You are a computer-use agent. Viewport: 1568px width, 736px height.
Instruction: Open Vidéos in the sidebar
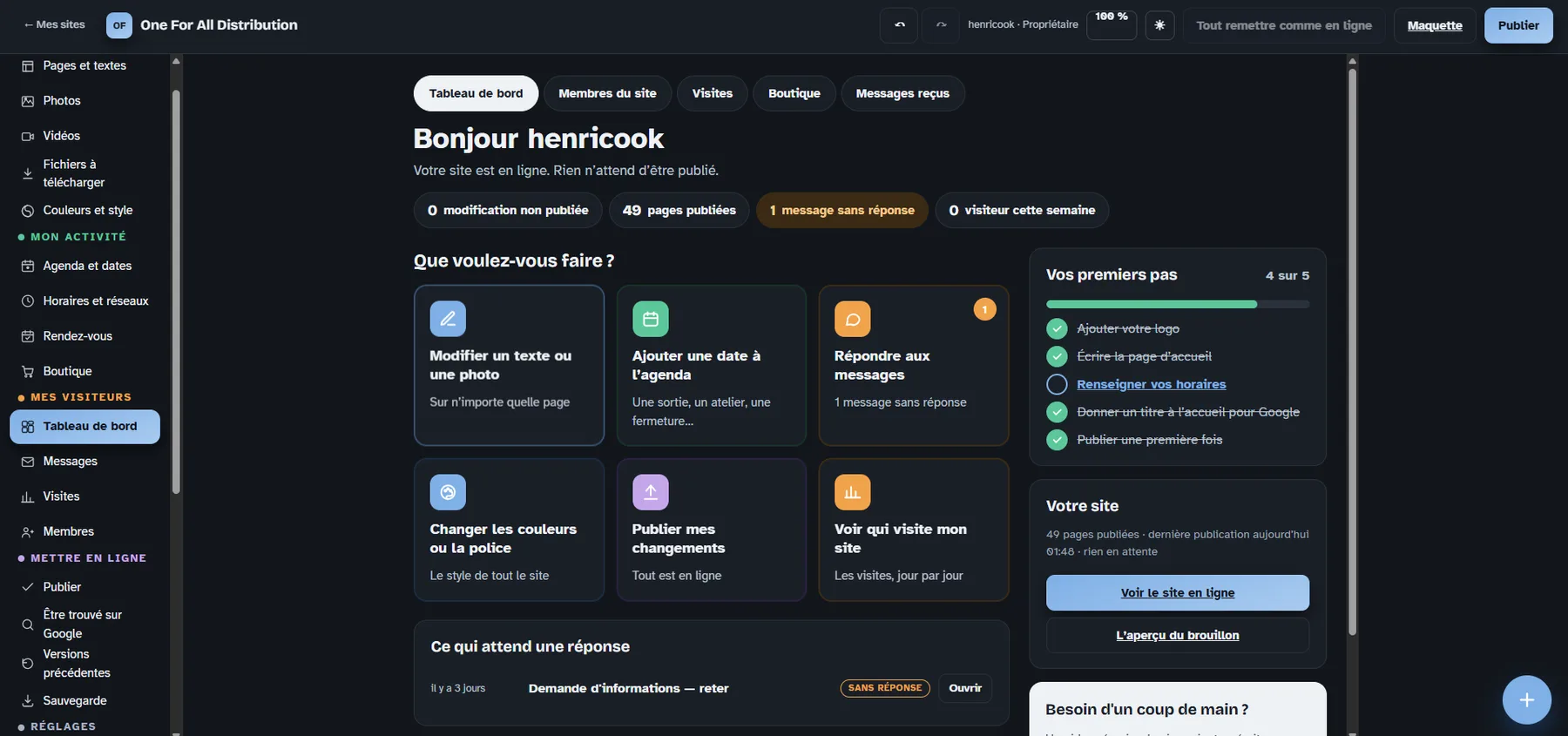tap(84, 136)
